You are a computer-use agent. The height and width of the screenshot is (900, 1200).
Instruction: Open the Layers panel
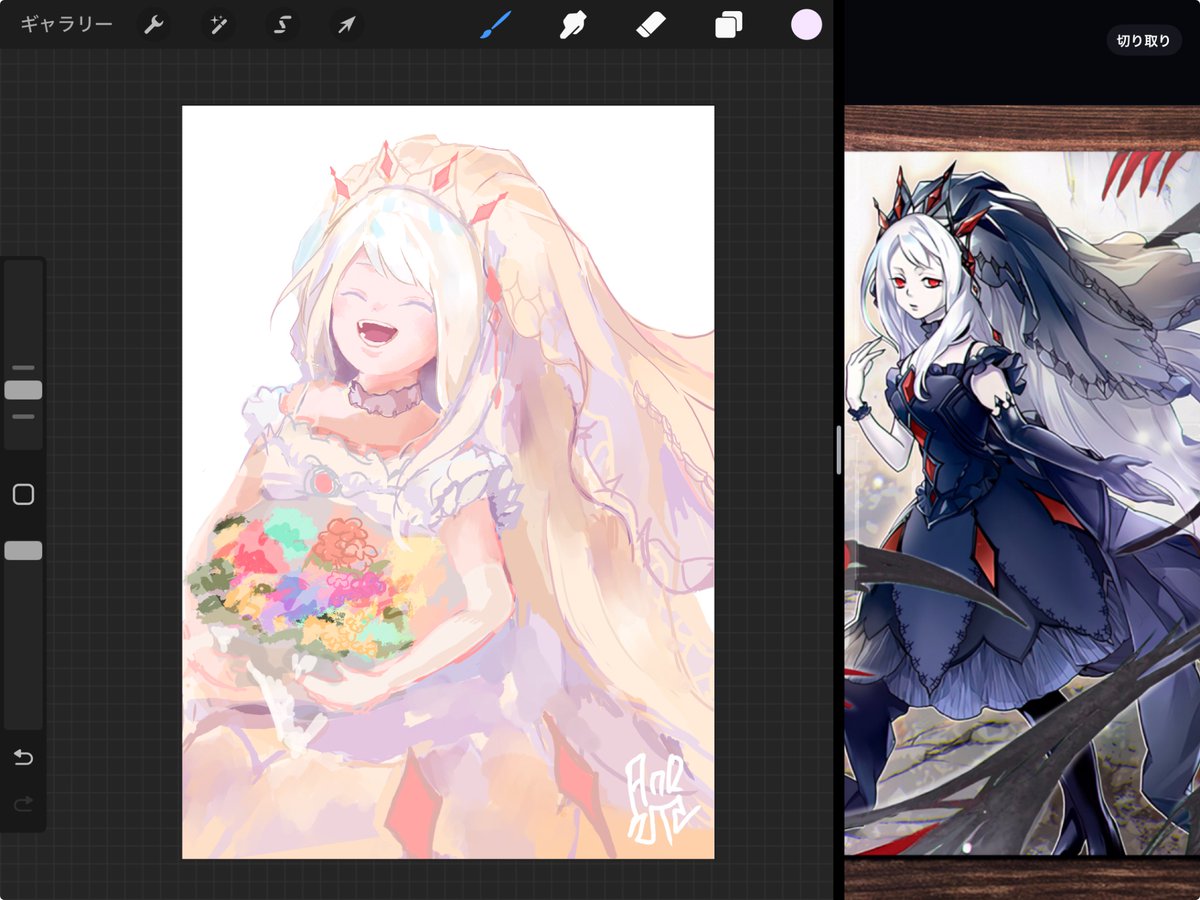(x=729, y=25)
